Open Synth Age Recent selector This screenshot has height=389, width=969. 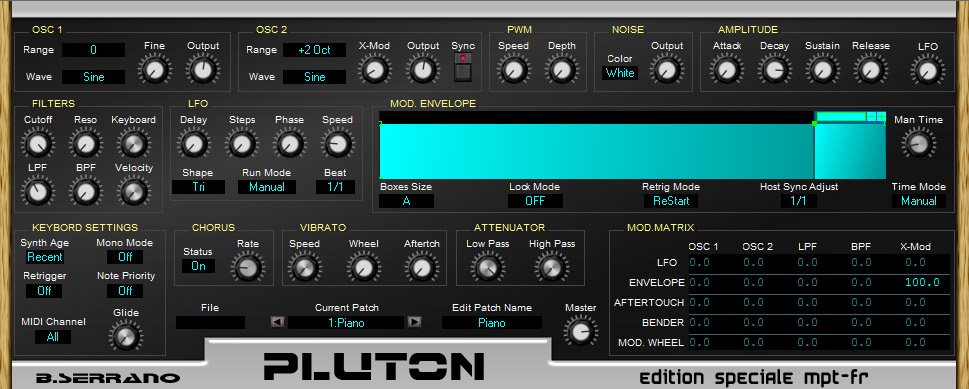click(x=45, y=257)
